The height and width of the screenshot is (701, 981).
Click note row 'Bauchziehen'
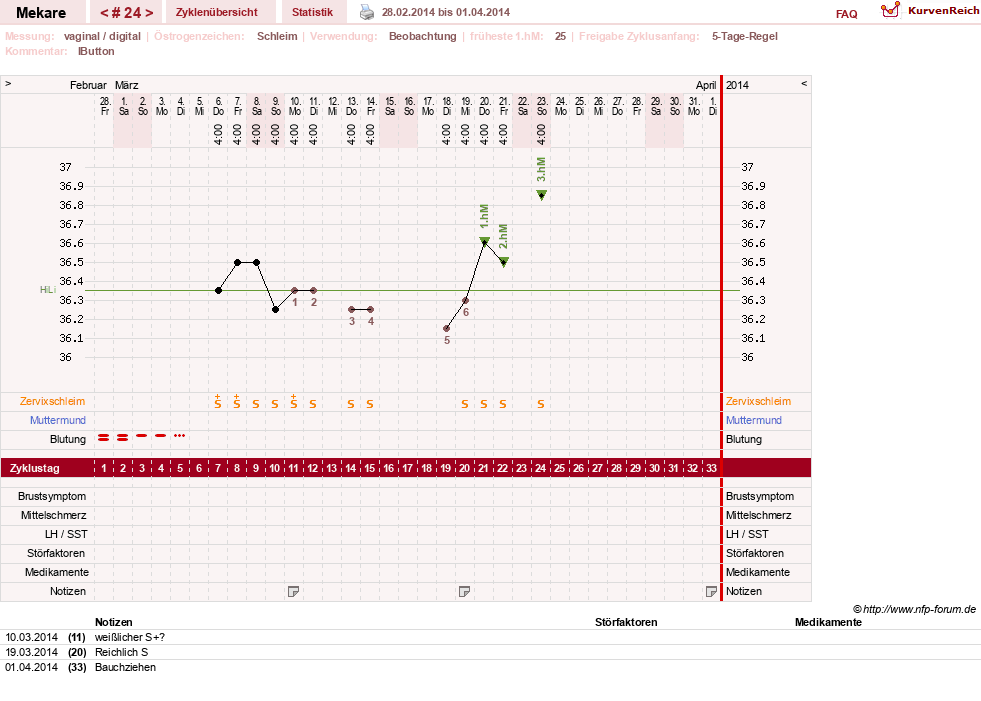[125, 667]
